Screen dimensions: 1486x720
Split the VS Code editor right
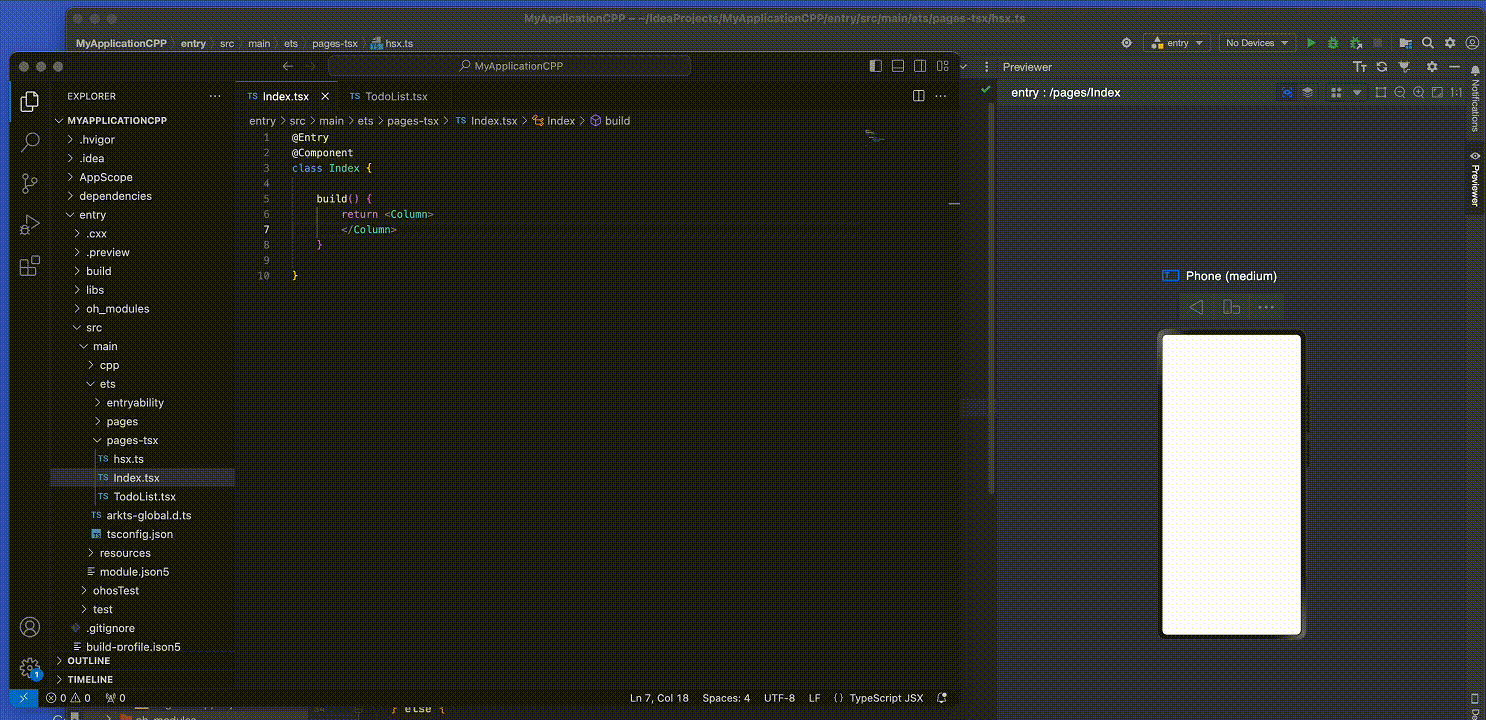[x=919, y=96]
